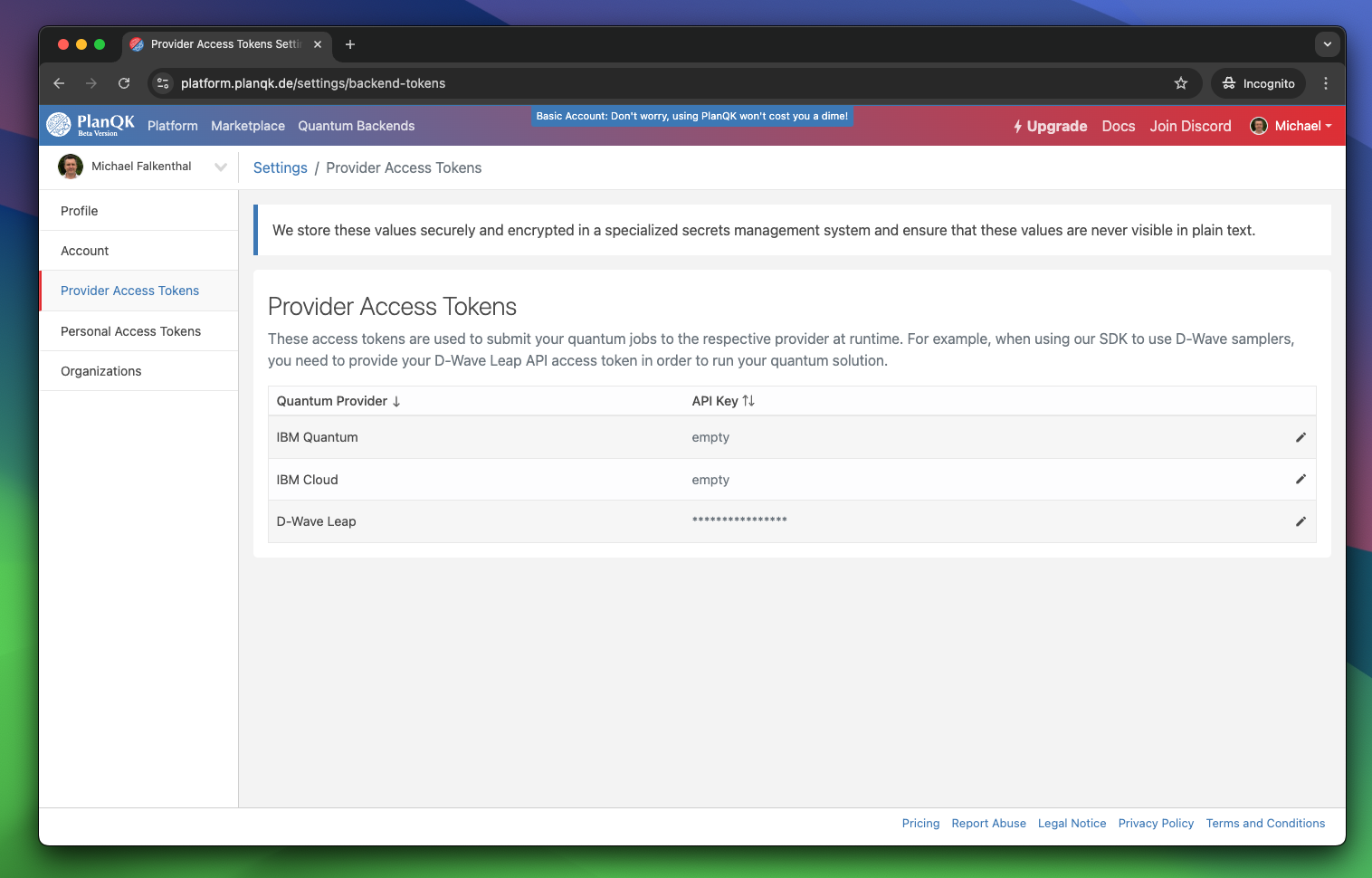Screen dimensions: 1372x878
Task: Expand Michael Falkenthal account switcher
Action: coord(220,167)
